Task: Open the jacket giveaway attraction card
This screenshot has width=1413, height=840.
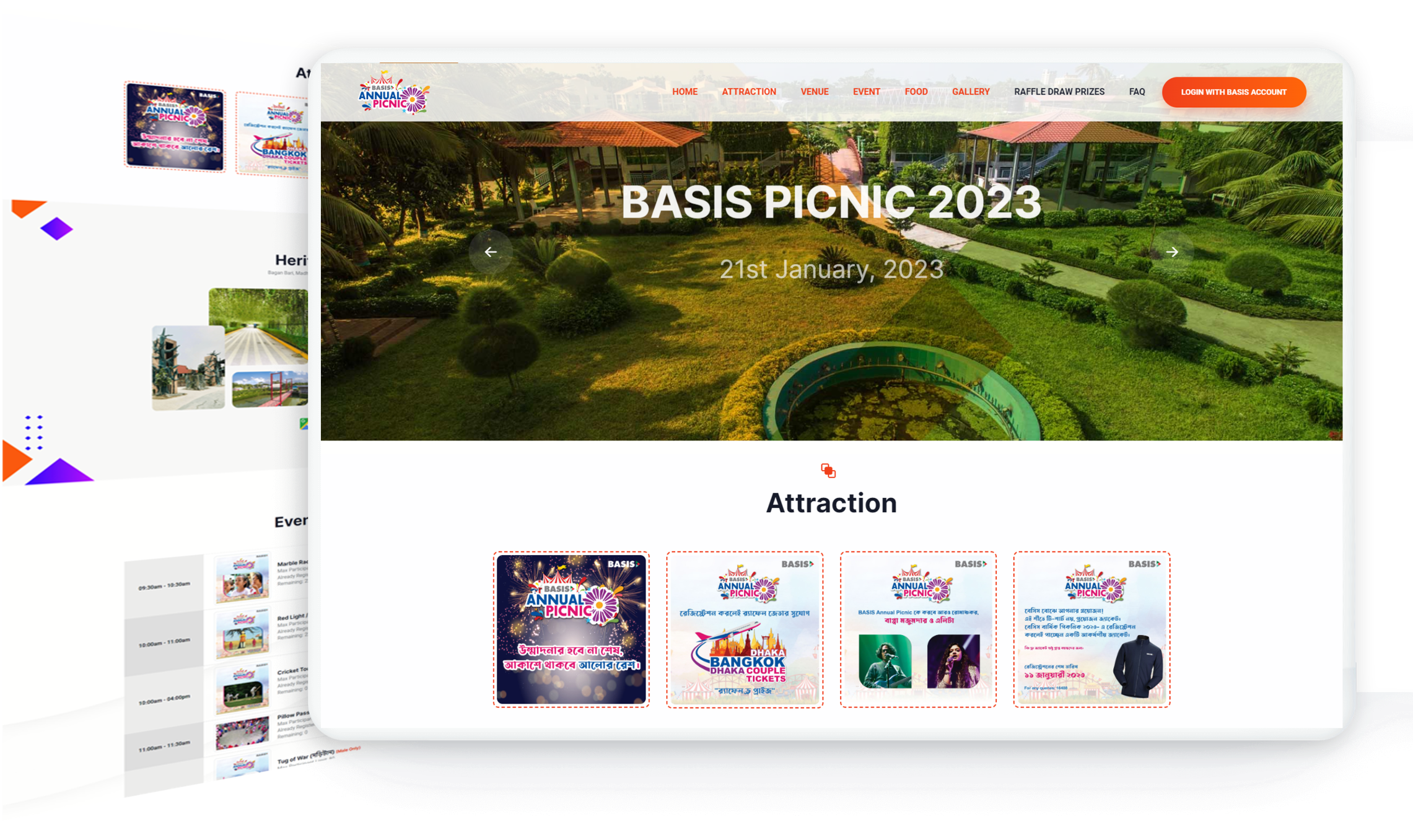Action: point(1091,629)
